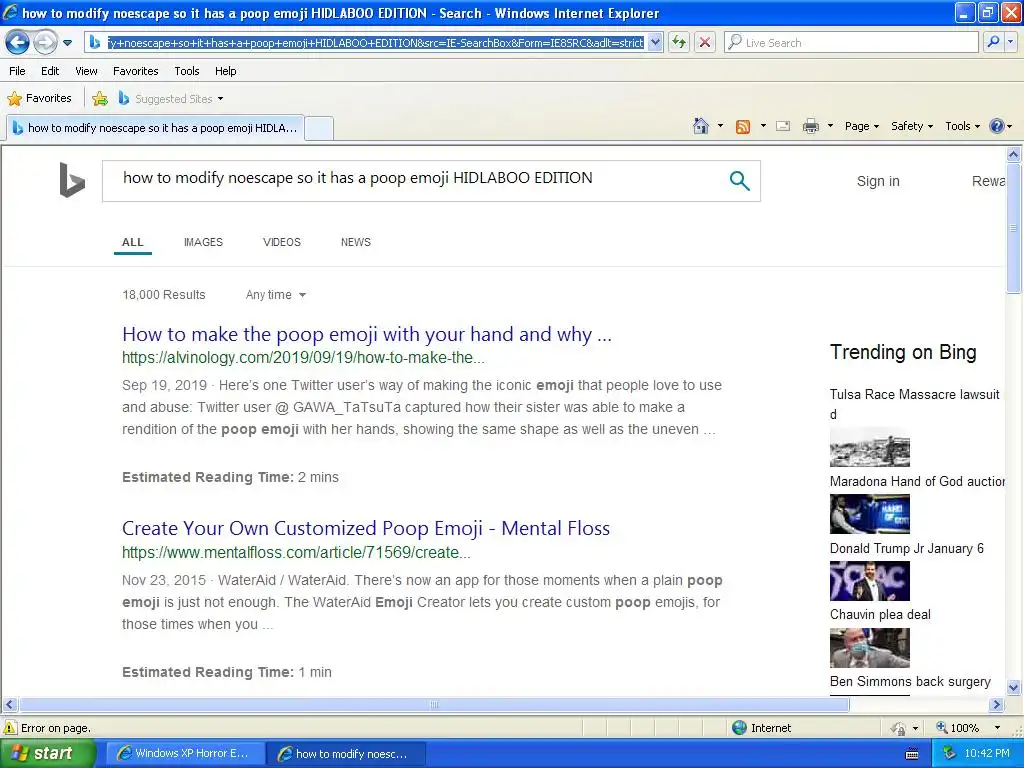The width and height of the screenshot is (1024, 768).
Task: Open the Edit menu
Action: [50, 71]
